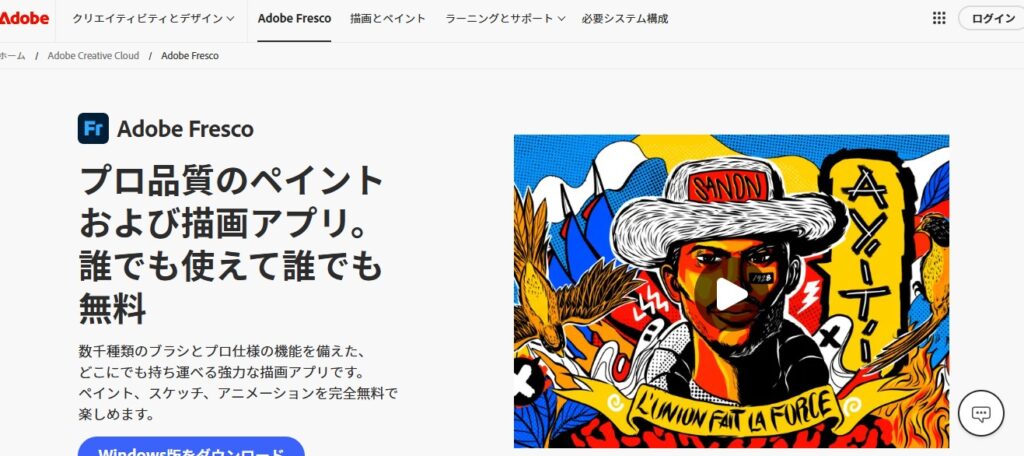Click the Adobe Fresco product title text
This screenshot has width=1024, height=456.
(x=185, y=129)
